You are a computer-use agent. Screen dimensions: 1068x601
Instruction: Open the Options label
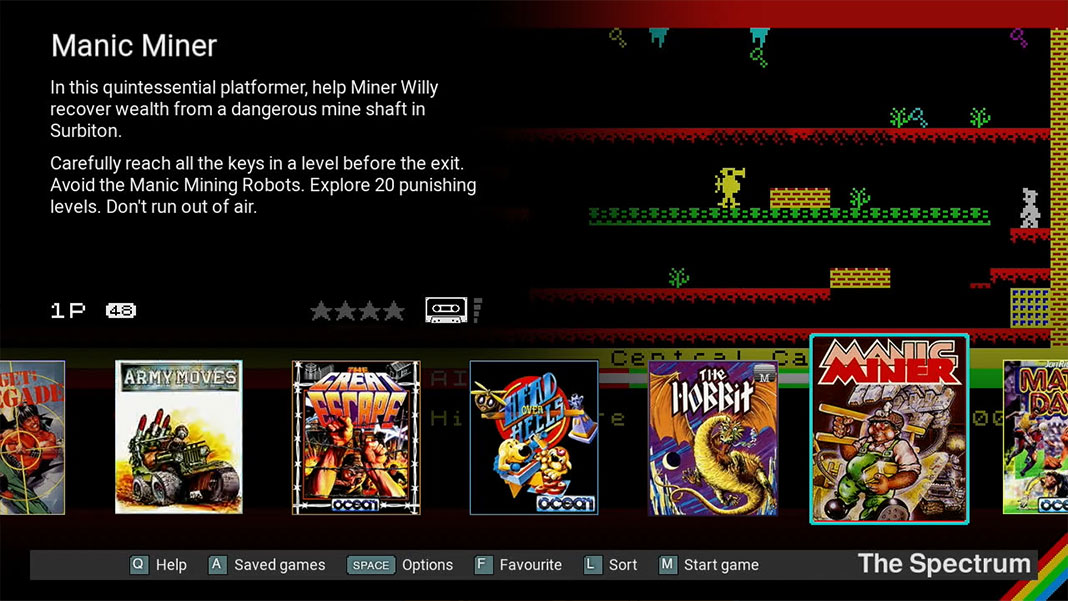pyautogui.click(x=427, y=565)
